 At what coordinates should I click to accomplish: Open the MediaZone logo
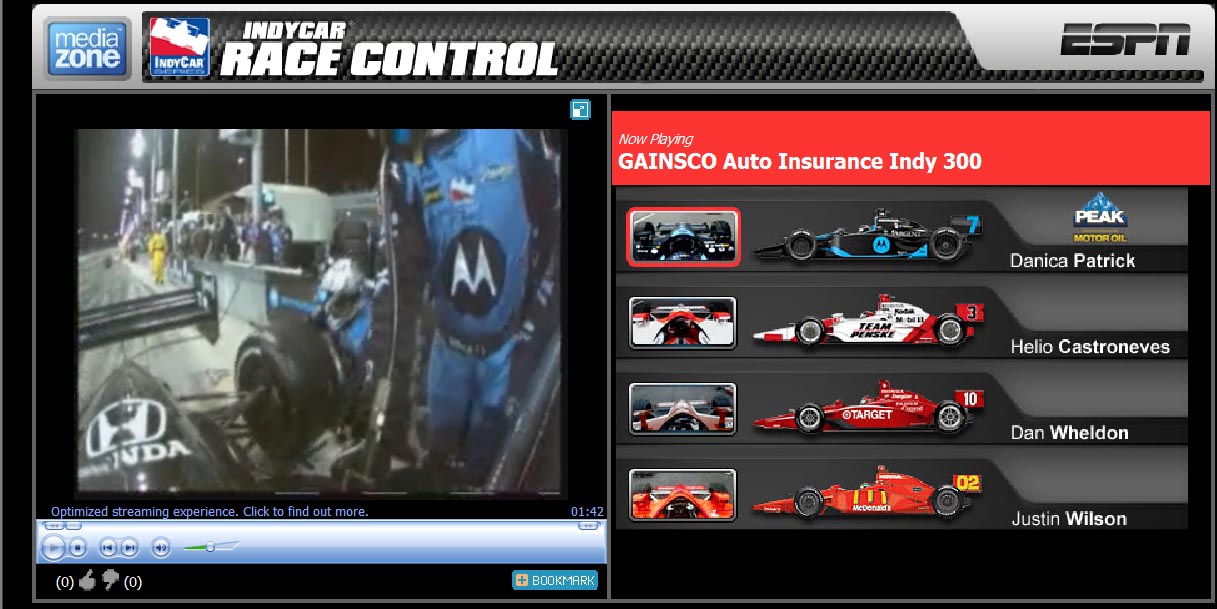(x=87, y=48)
